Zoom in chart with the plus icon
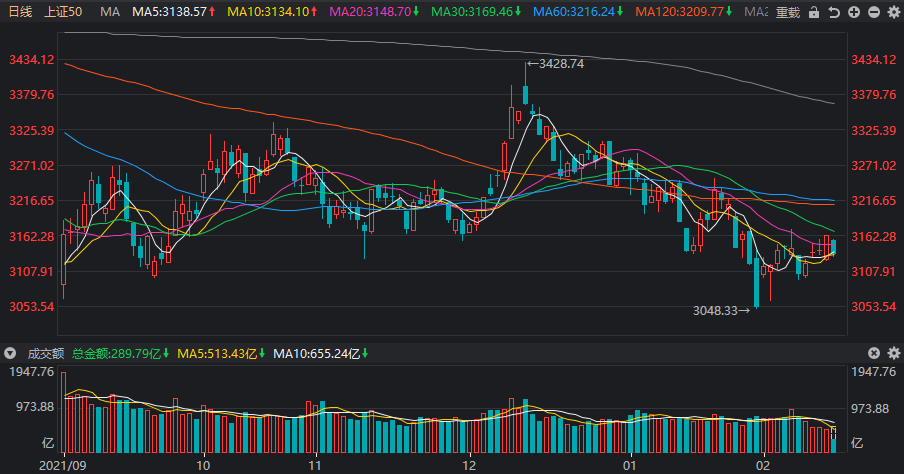The width and height of the screenshot is (904, 474). [854, 12]
